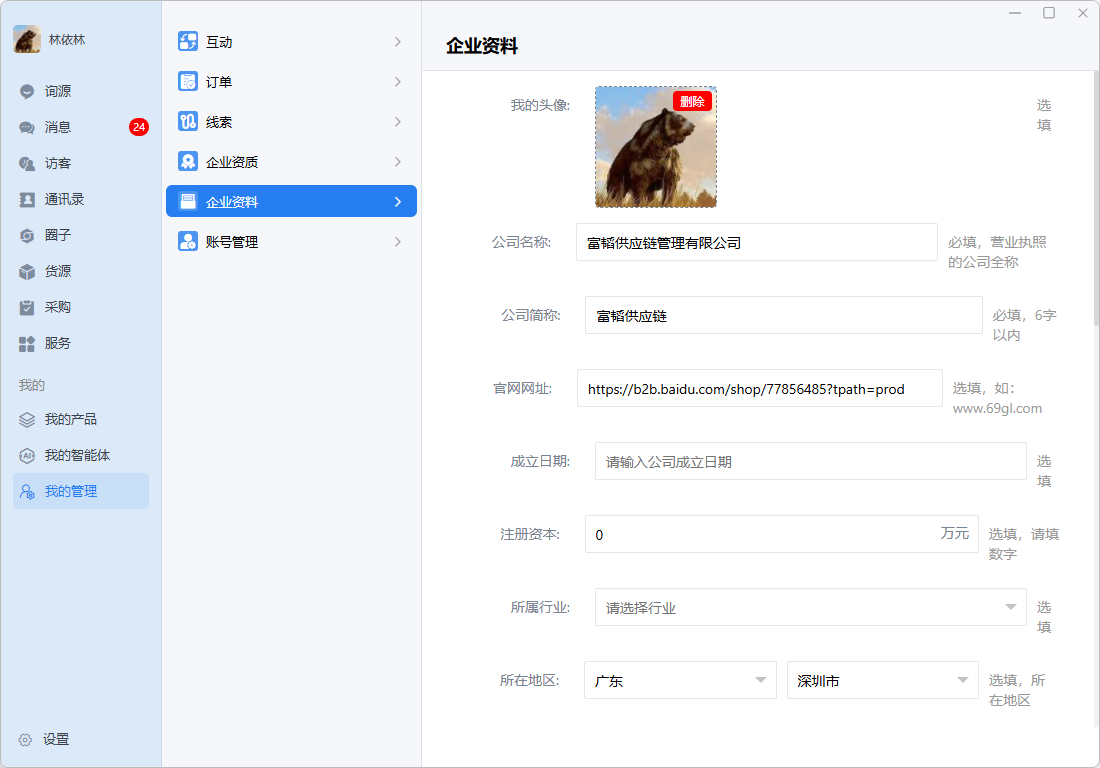This screenshot has height=768, width=1100.
Task: Maximize the window
Action: coord(1049,13)
